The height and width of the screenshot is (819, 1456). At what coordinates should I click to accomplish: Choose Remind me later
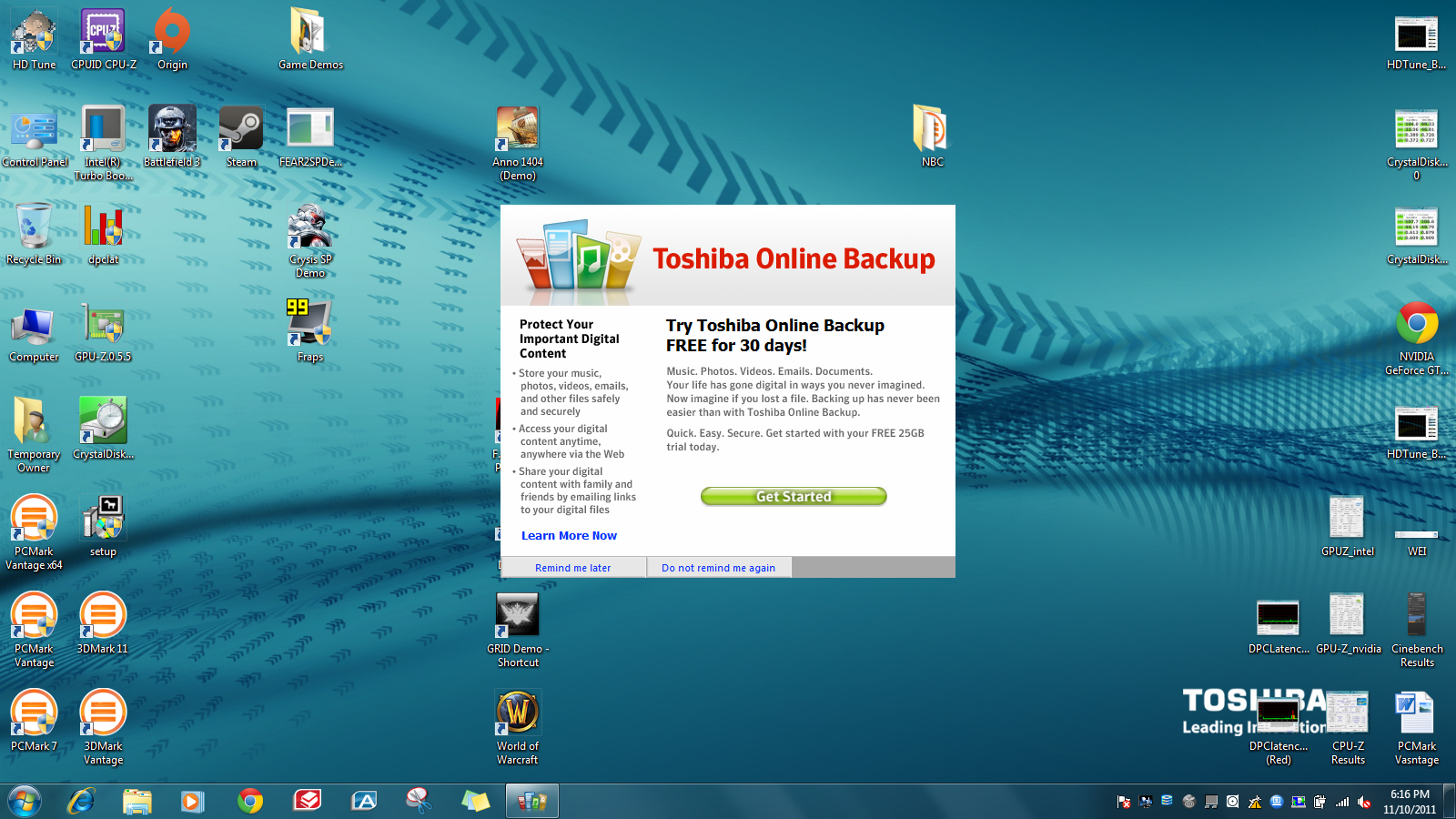[x=573, y=568]
